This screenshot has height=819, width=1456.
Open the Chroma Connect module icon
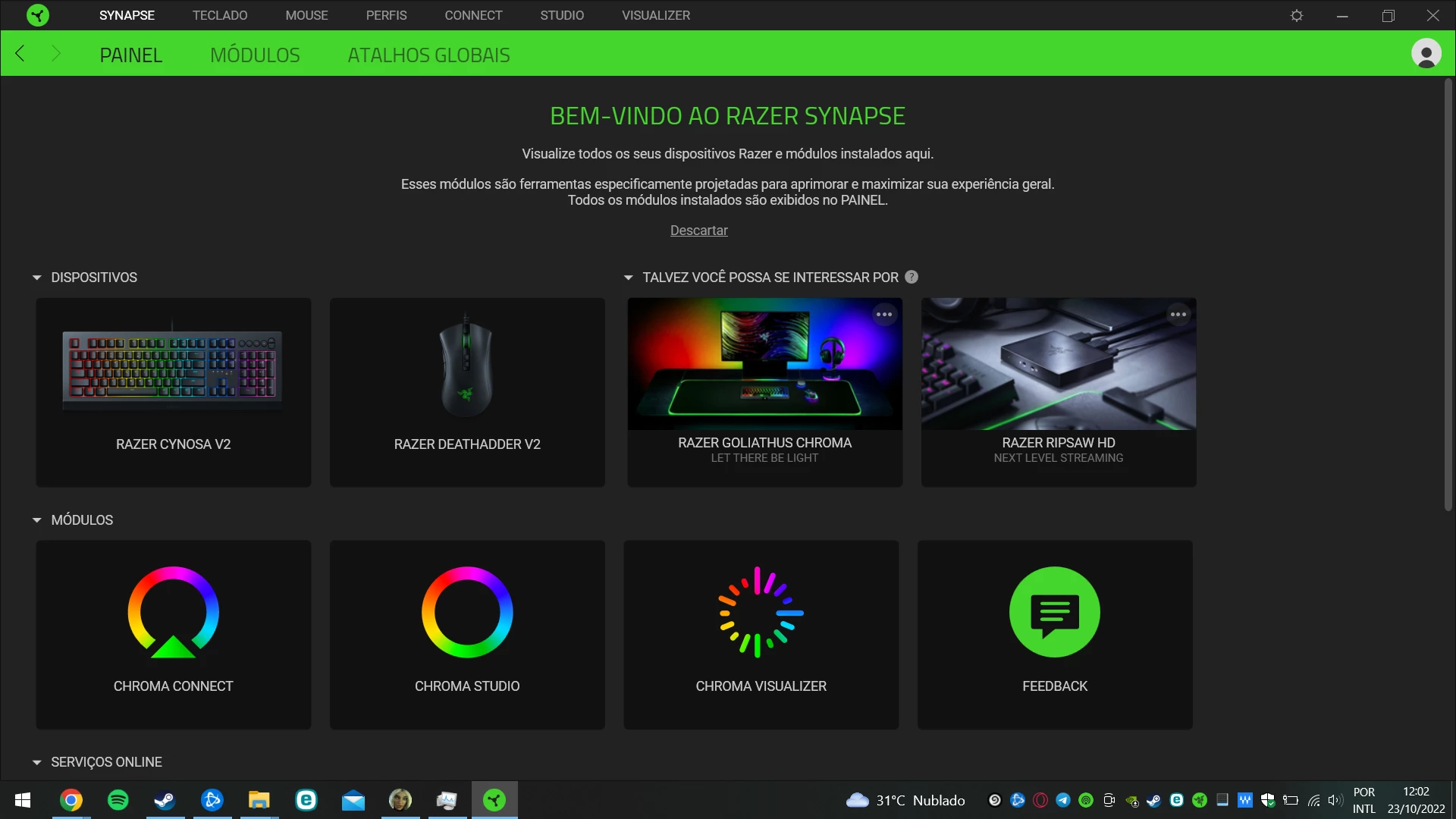(x=173, y=612)
